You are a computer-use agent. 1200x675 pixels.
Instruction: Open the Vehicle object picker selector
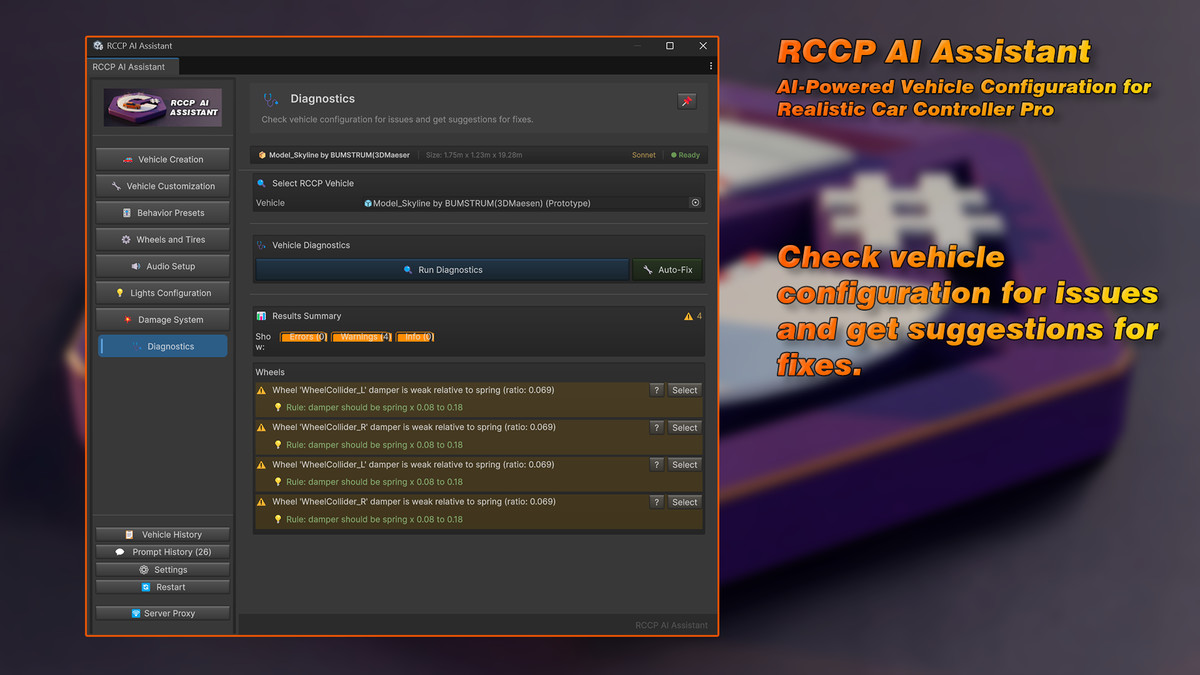pyautogui.click(x=696, y=202)
